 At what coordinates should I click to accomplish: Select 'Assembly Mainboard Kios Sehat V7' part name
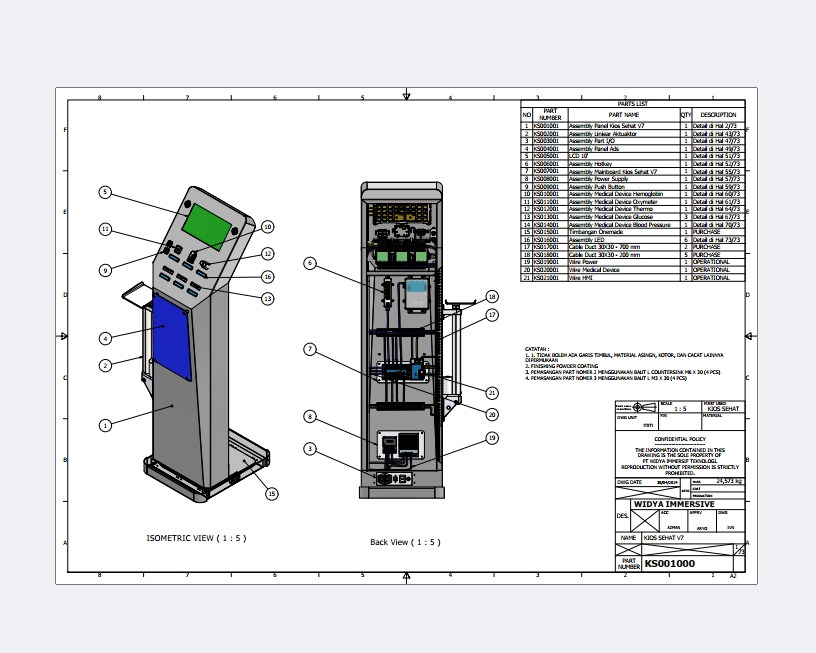click(x=613, y=171)
